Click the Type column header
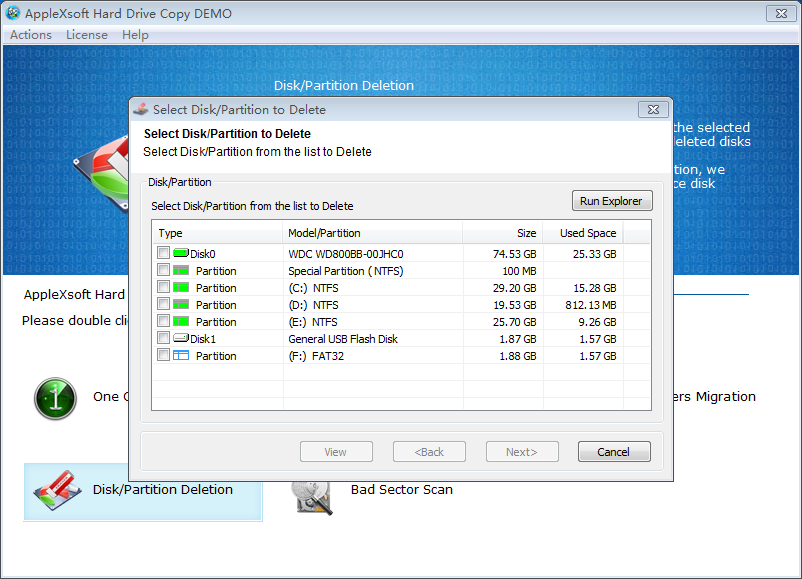The image size is (802, 579). click(217, 233)
